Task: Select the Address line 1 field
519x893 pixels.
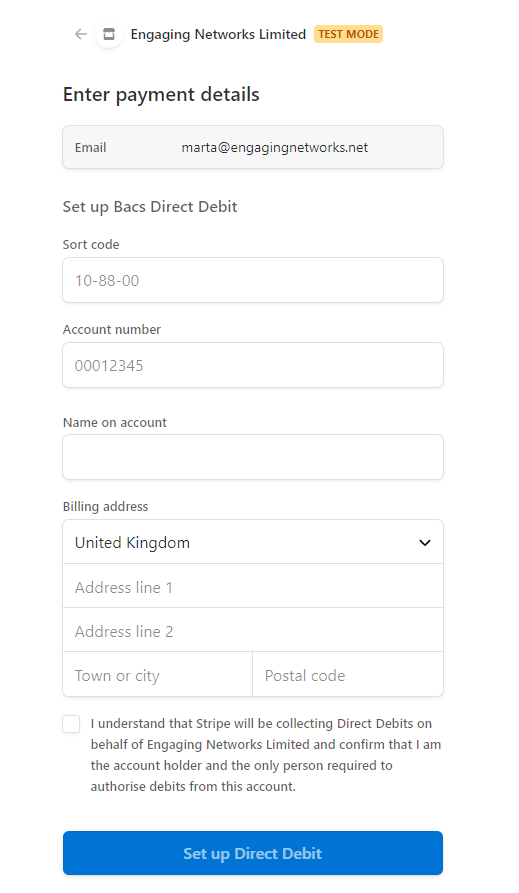Action: [x=253, y=587]
